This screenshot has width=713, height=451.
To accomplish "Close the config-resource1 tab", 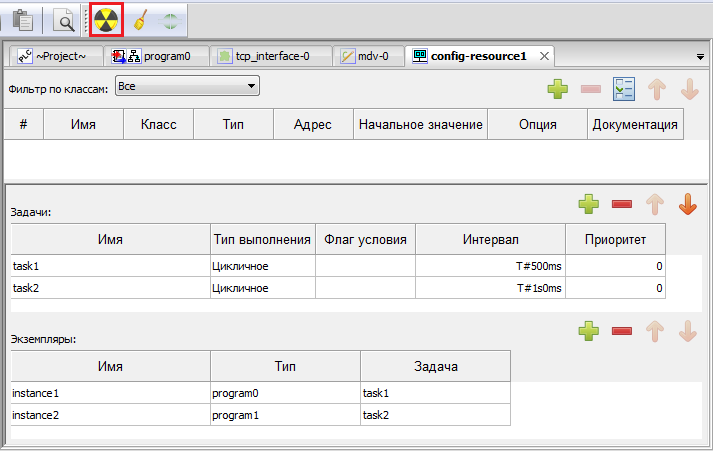I will point(544,56).
